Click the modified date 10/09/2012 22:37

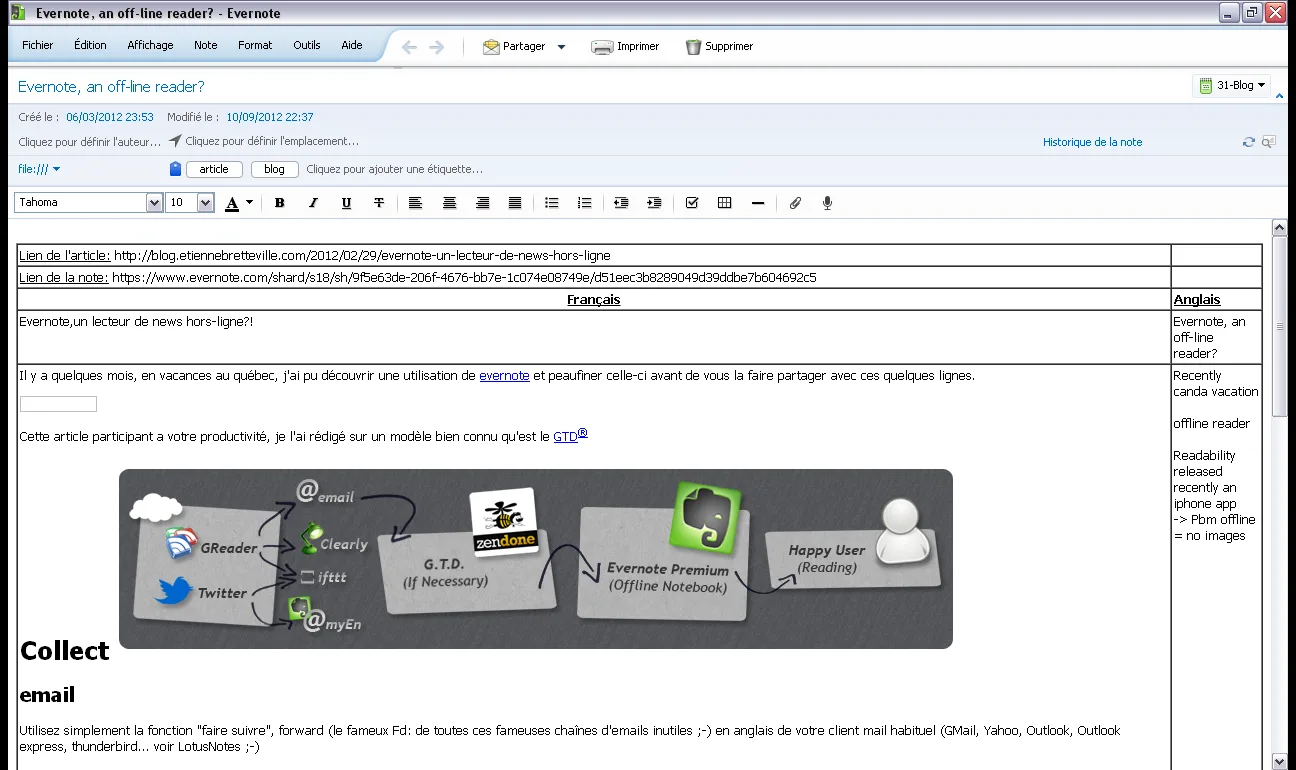pos(270,117)
